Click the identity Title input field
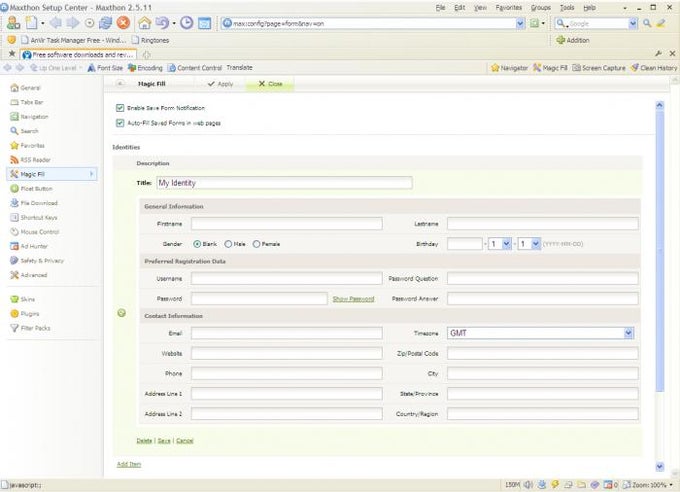Screen dimensions: 680x492 pos(284,183)
